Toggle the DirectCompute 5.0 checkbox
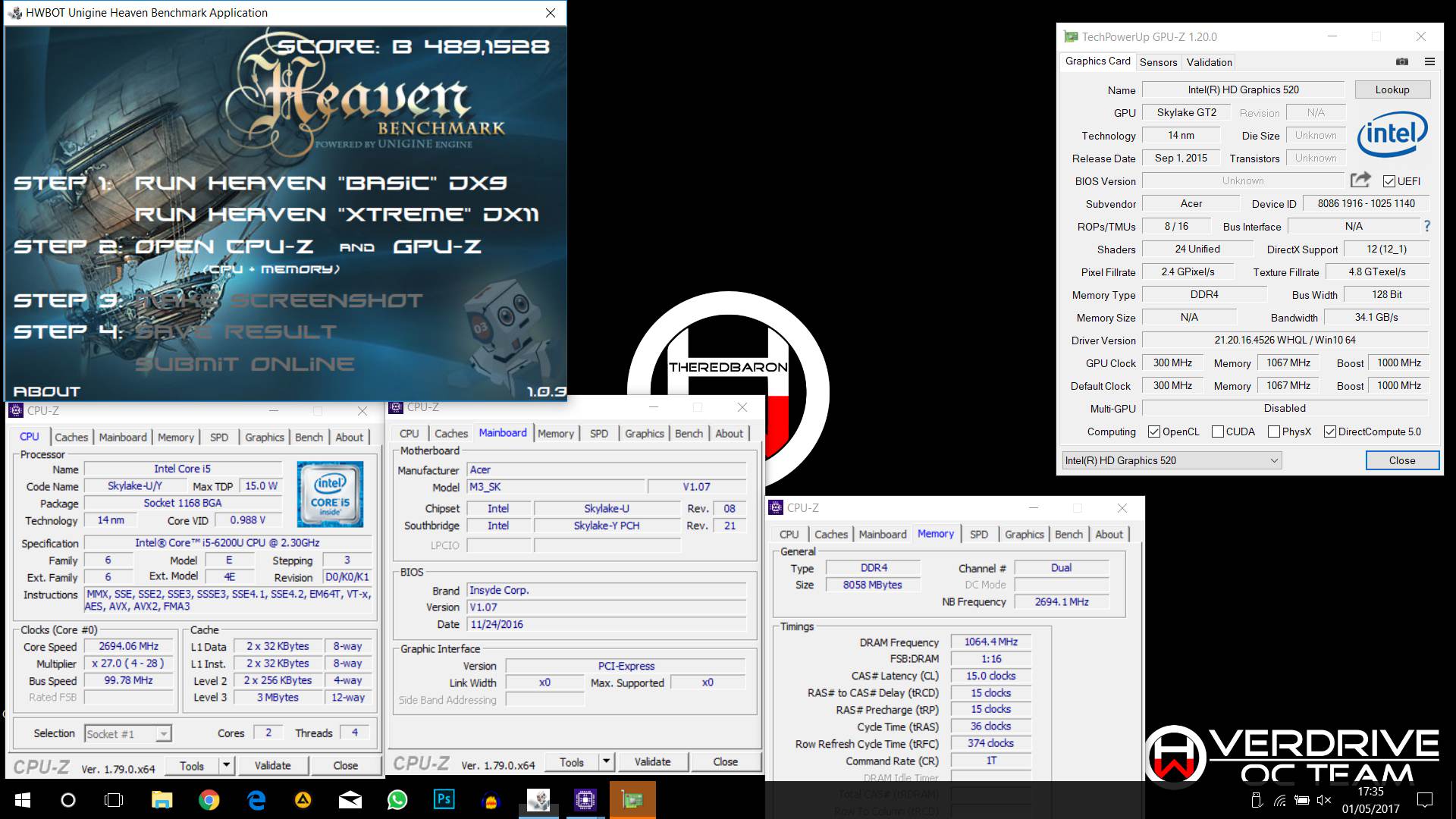1456x819 pixels. pos(1330,431)
